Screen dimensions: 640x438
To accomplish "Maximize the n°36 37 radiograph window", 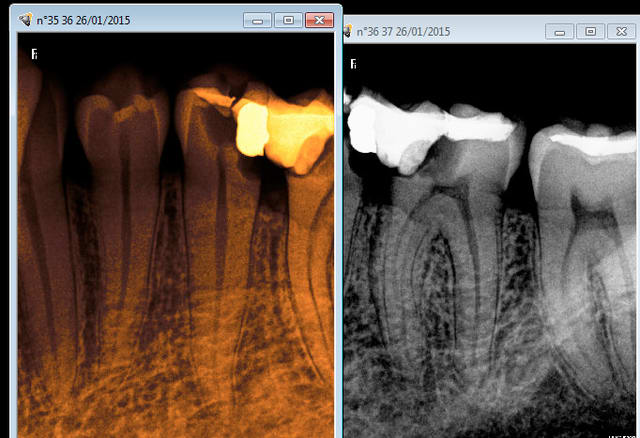I will (x=590, y=31).
